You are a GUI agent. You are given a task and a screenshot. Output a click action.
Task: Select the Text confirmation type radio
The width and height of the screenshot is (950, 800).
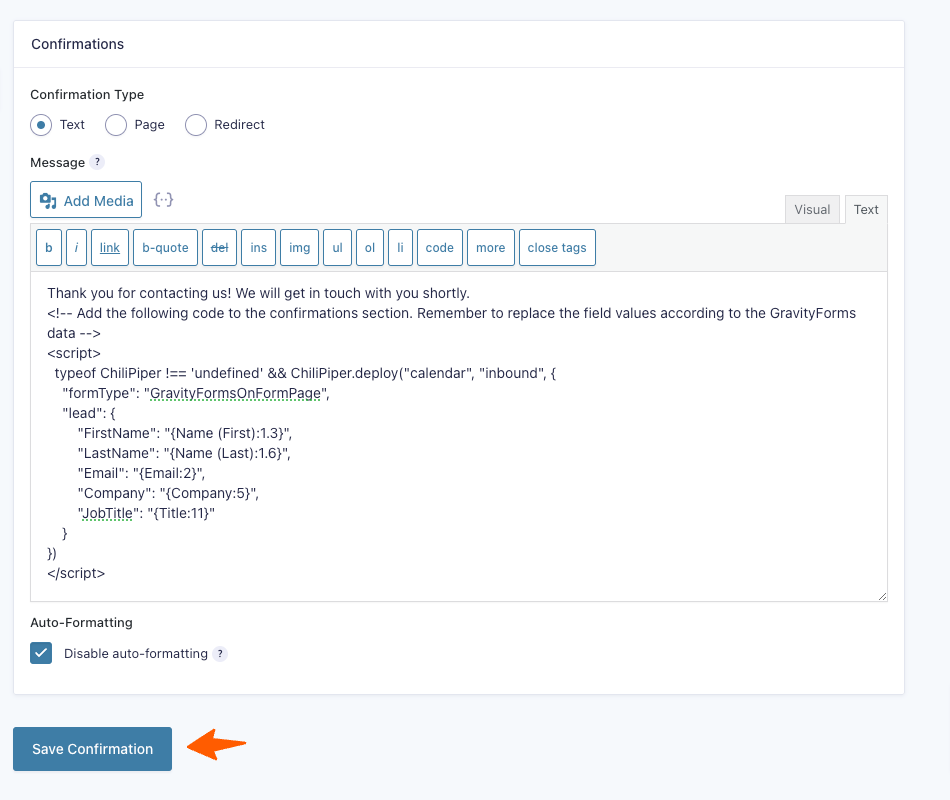41,125
